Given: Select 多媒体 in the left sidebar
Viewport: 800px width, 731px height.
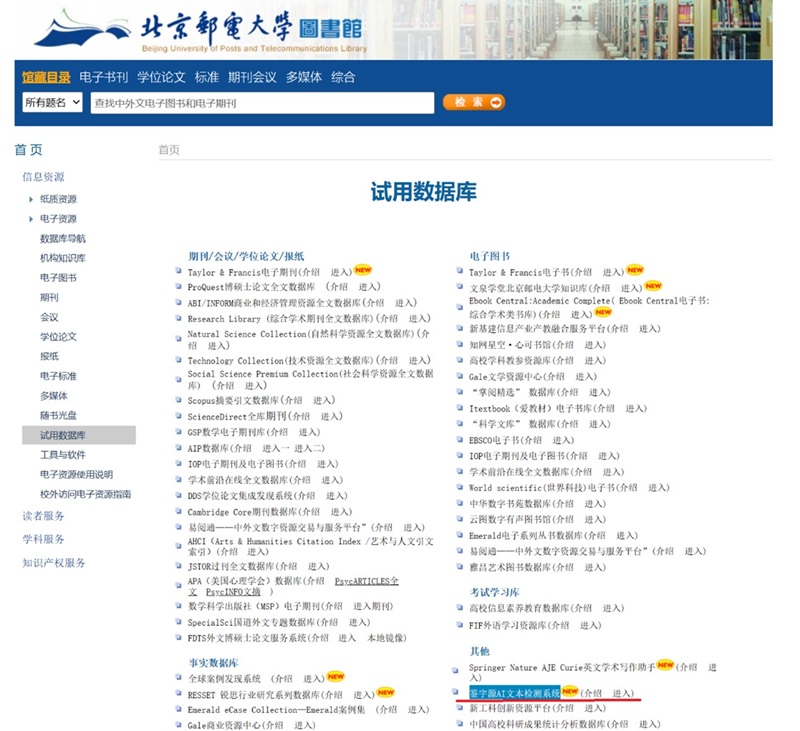Looking at the screenshot, I should [x=54, y=396].
